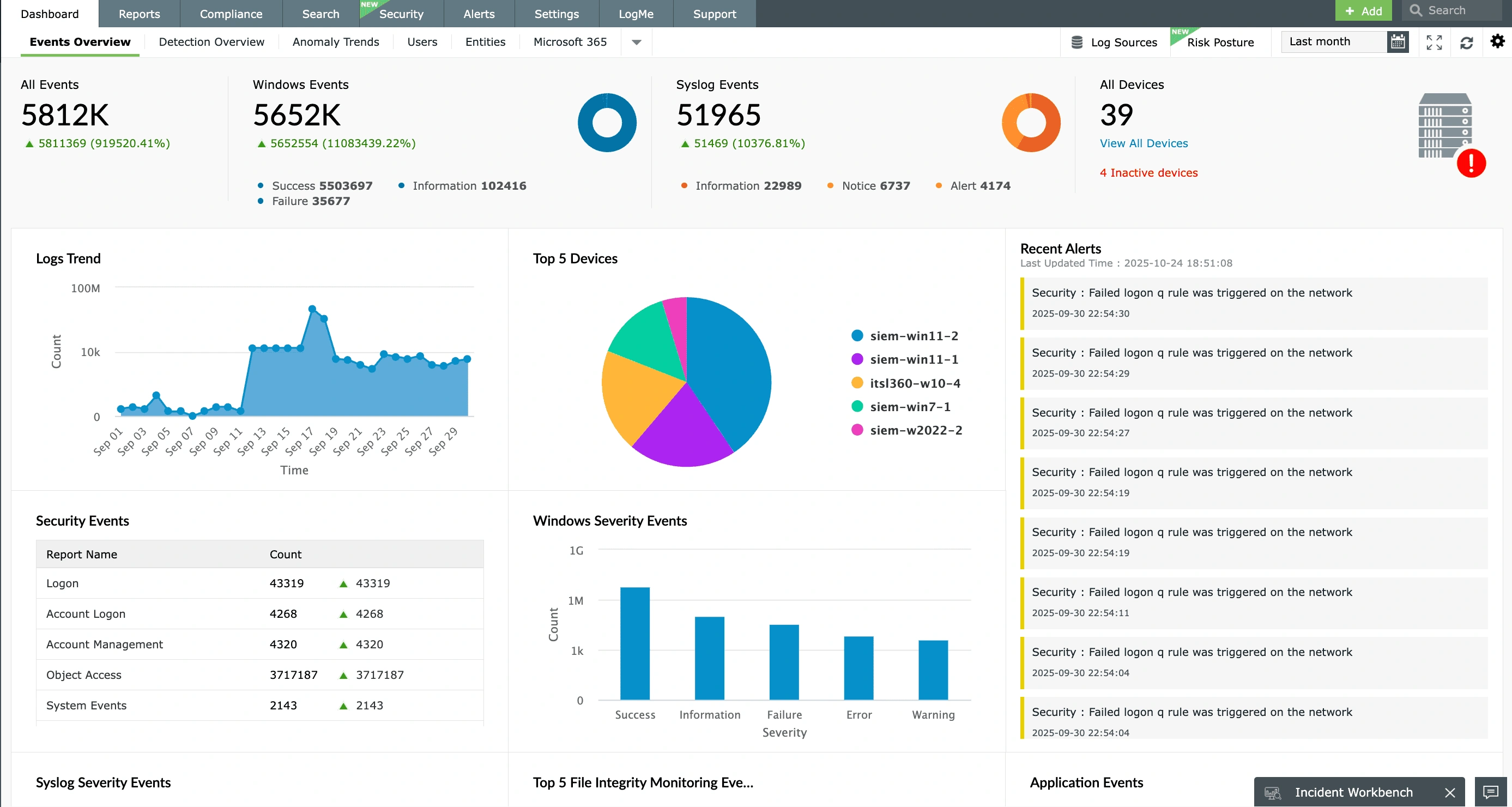Open the dashboard settings gear icon
The height and width of the screenshot is (807, 1512).
pyautogui.click(x=1497, y=41)
